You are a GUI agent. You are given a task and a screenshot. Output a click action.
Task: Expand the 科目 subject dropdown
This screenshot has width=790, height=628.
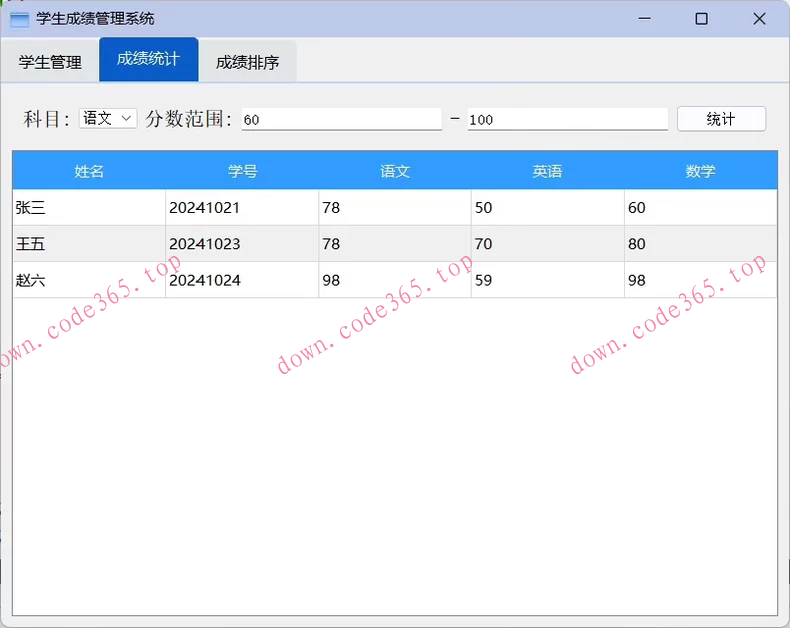pos(107,118)
